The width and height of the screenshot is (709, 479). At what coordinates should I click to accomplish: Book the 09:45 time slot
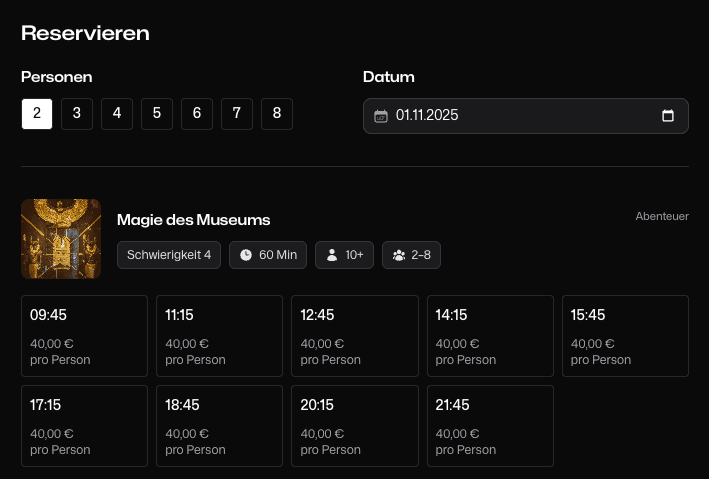coord(84,336)
